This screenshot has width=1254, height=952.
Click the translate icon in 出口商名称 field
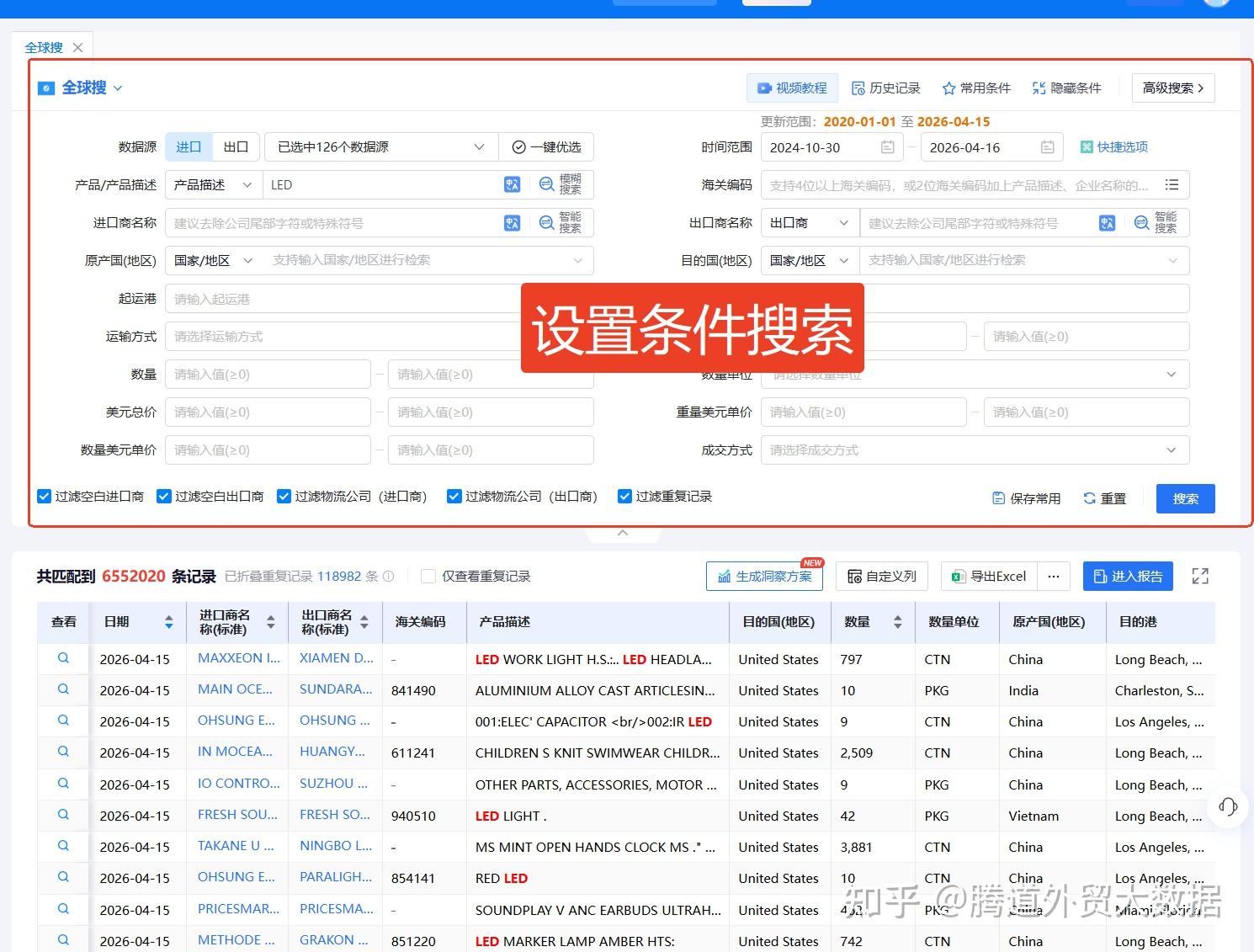1107,223
